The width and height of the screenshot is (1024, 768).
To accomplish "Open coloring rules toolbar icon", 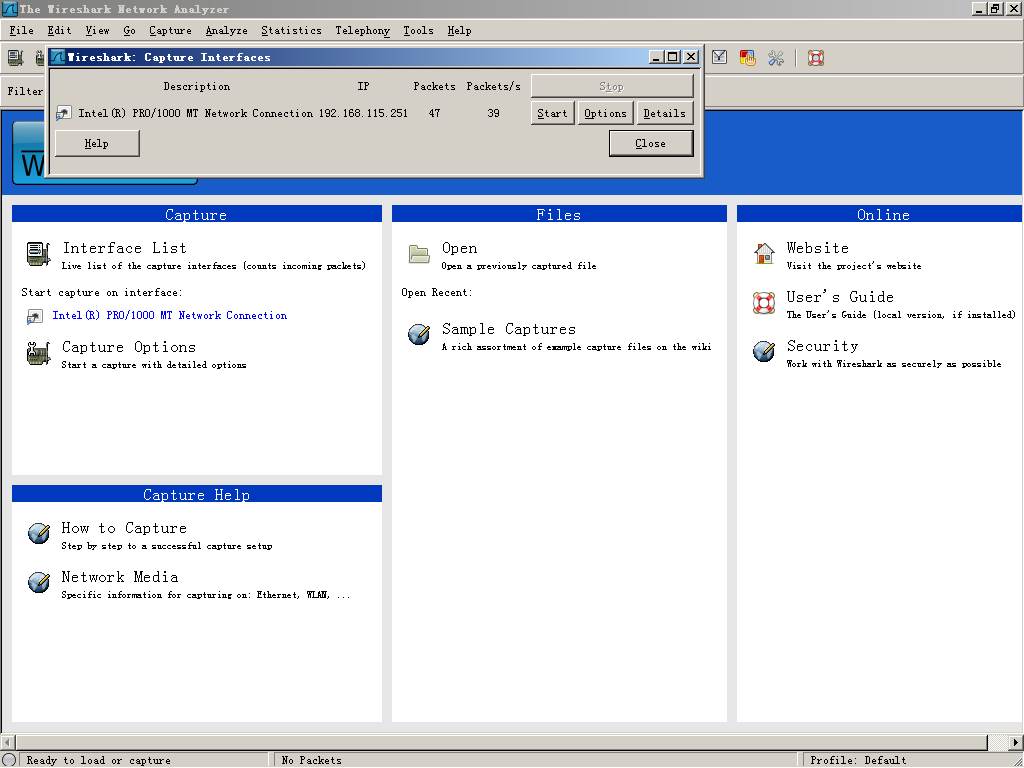I will [747, 58].
